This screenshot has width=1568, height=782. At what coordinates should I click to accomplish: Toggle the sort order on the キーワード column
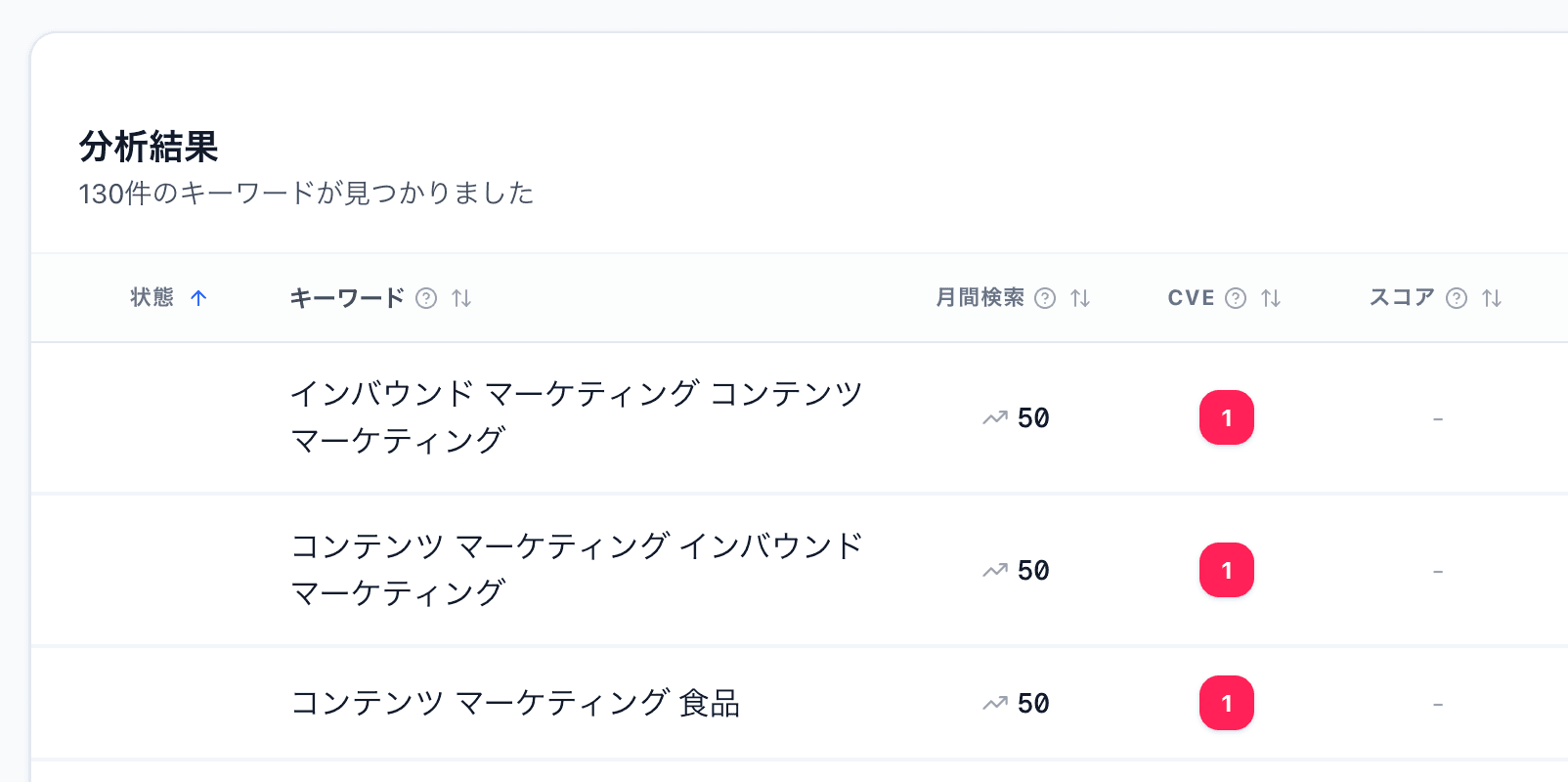pyautogui.click(x=461, y=298)
